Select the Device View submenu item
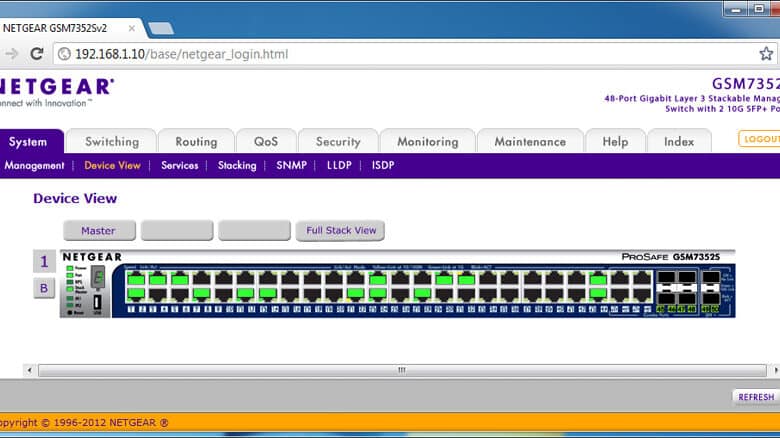Viewport: 780px width, 438px height. click(x=112, y=165)
